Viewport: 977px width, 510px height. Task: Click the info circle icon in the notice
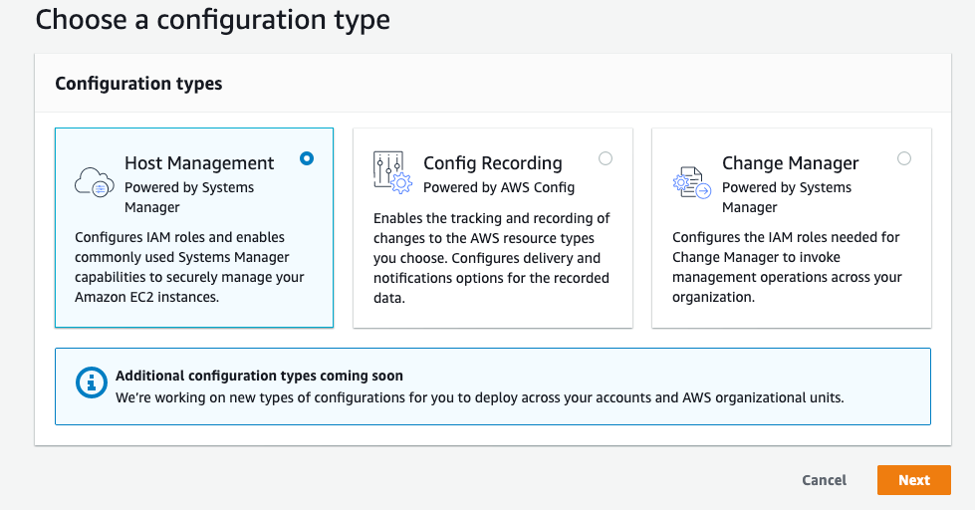point(91,382)
